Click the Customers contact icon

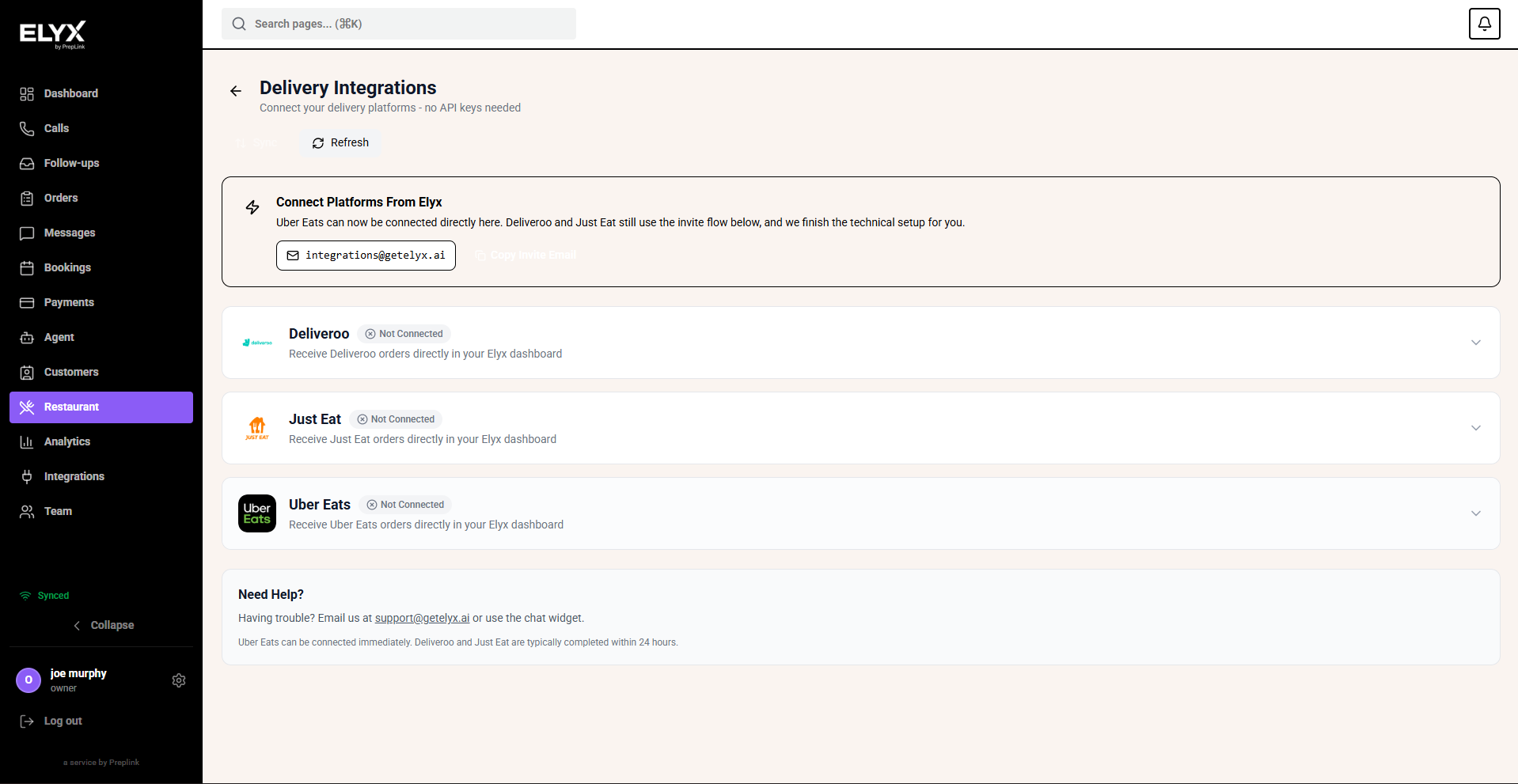coord(27,373)
